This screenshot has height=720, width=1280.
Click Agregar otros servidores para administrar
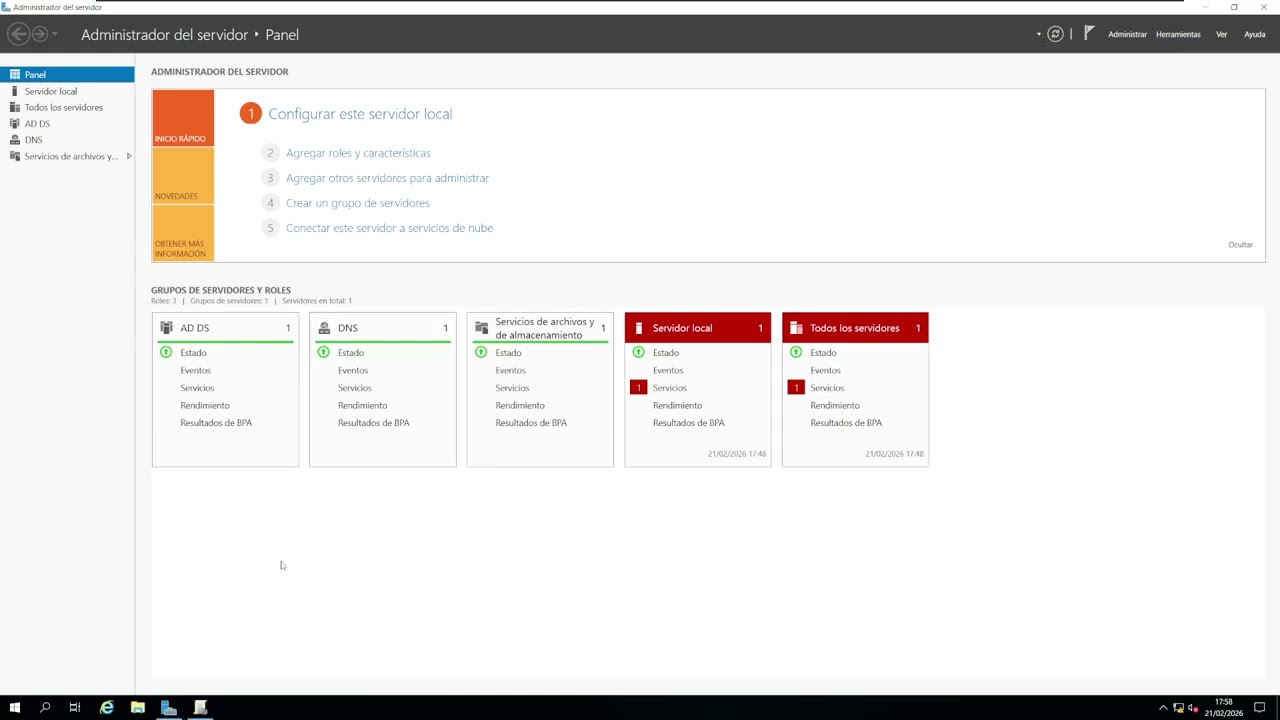[387, 178]
